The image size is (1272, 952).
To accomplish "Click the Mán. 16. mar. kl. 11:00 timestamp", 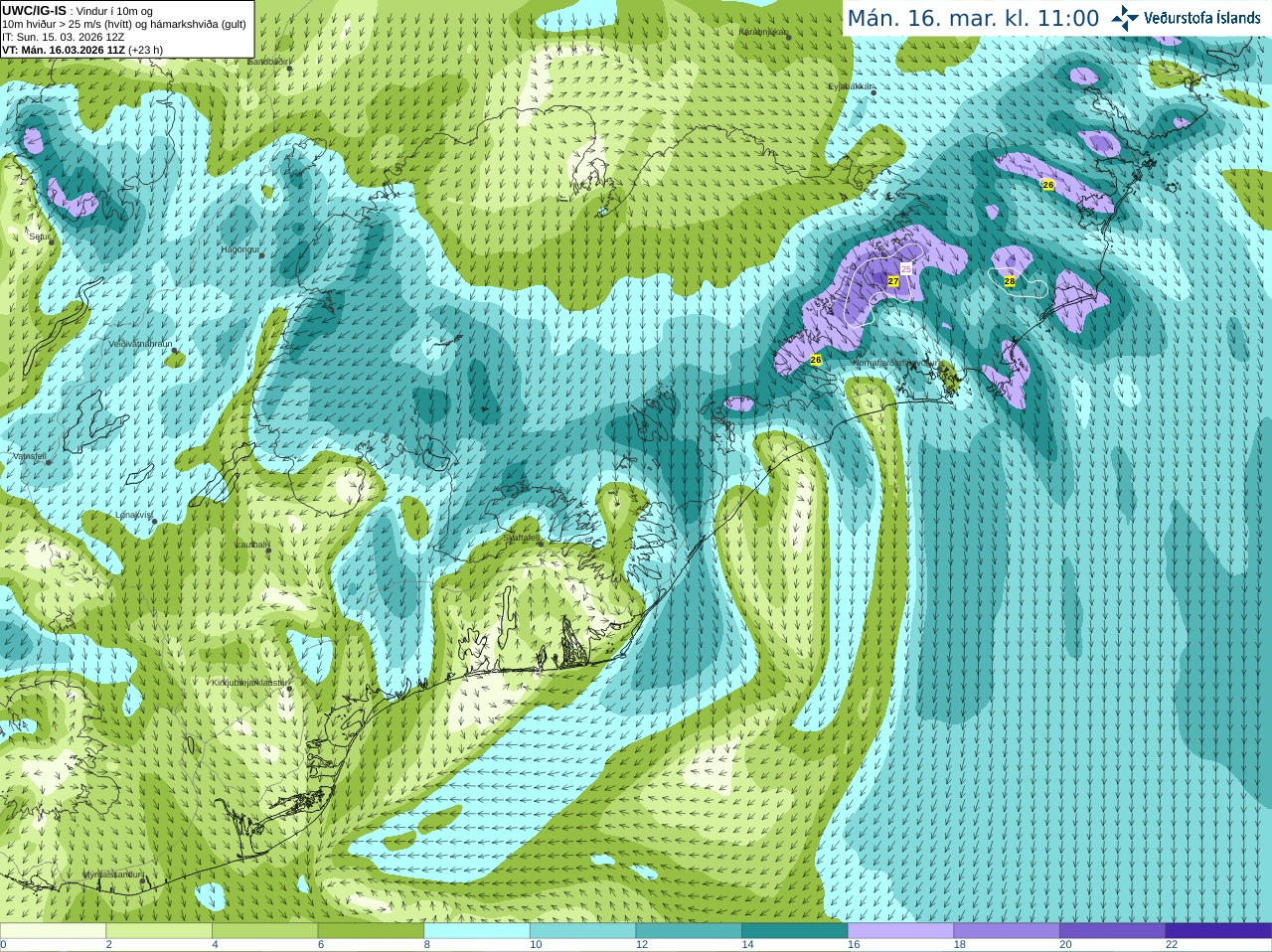I will pyautogui.click(x=973, y=19).
